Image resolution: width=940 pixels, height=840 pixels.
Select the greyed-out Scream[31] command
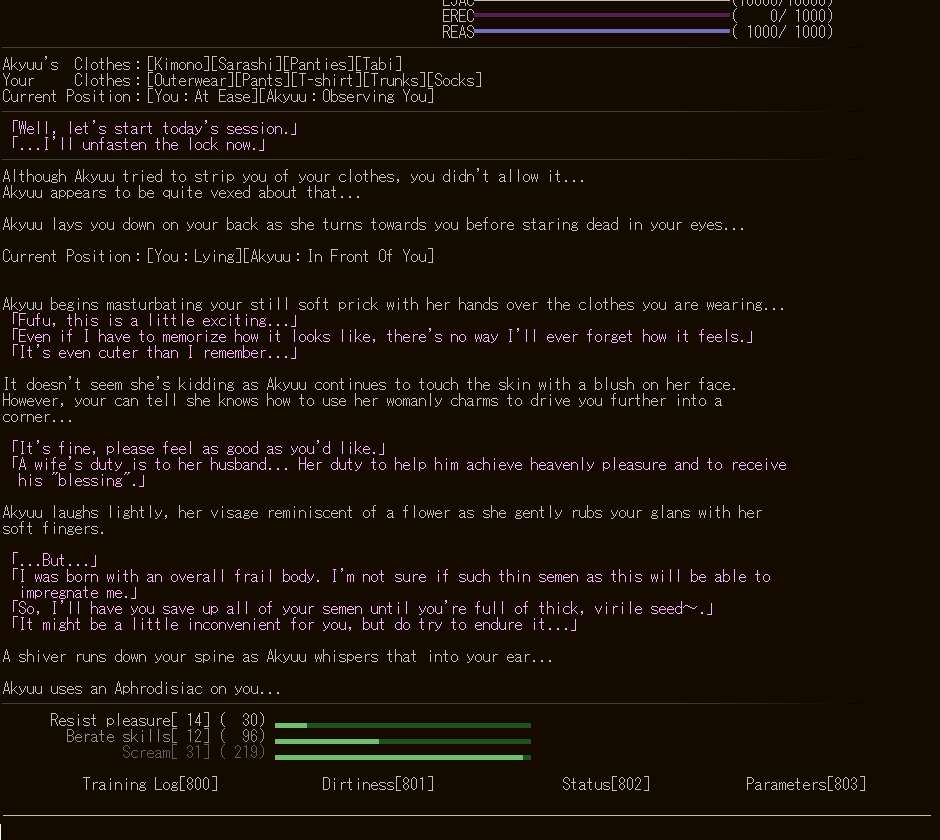coord(166,752)
